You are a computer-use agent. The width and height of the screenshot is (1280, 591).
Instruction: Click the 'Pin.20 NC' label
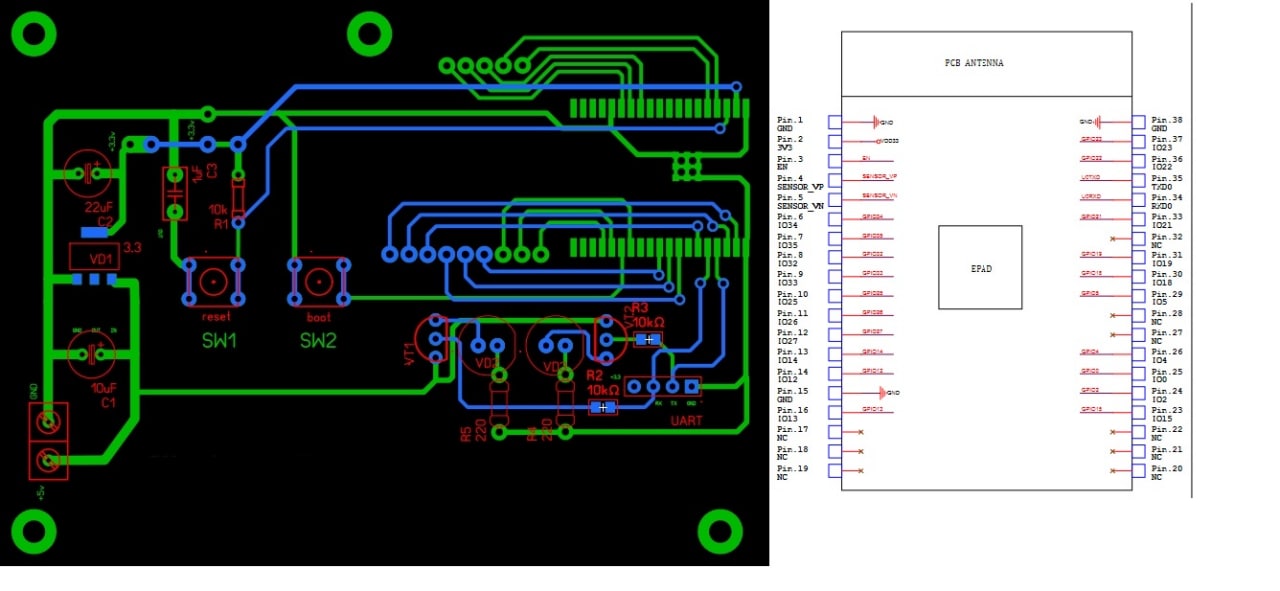[x=1167, y=473]
